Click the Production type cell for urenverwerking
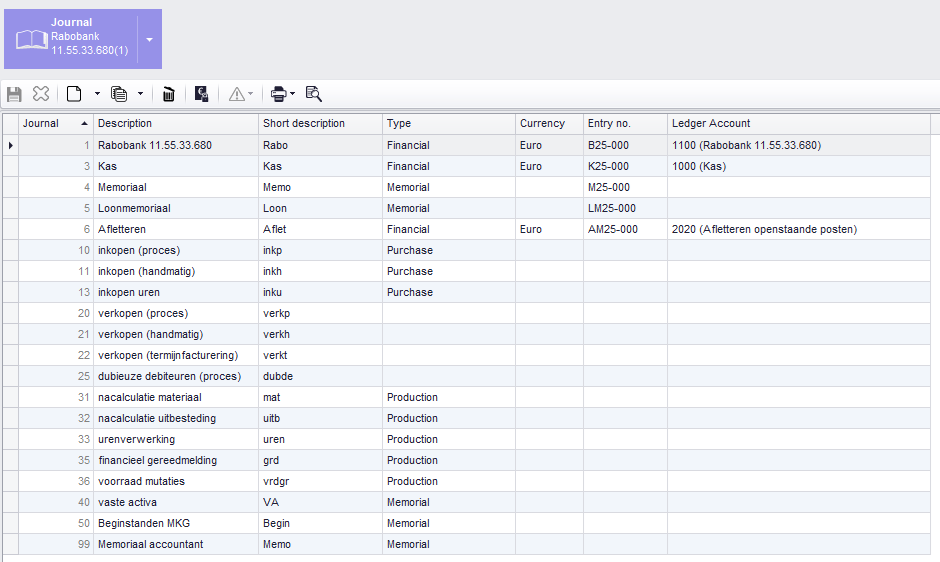This screenshot has height=562, width=940. 449,439
